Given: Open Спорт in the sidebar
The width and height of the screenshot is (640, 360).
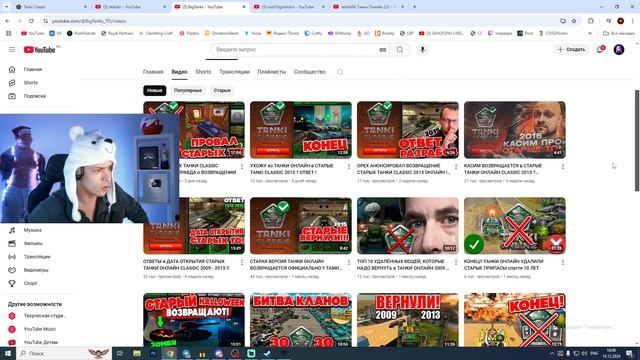Looking at the screenshot, I should (x=29, y=283).
